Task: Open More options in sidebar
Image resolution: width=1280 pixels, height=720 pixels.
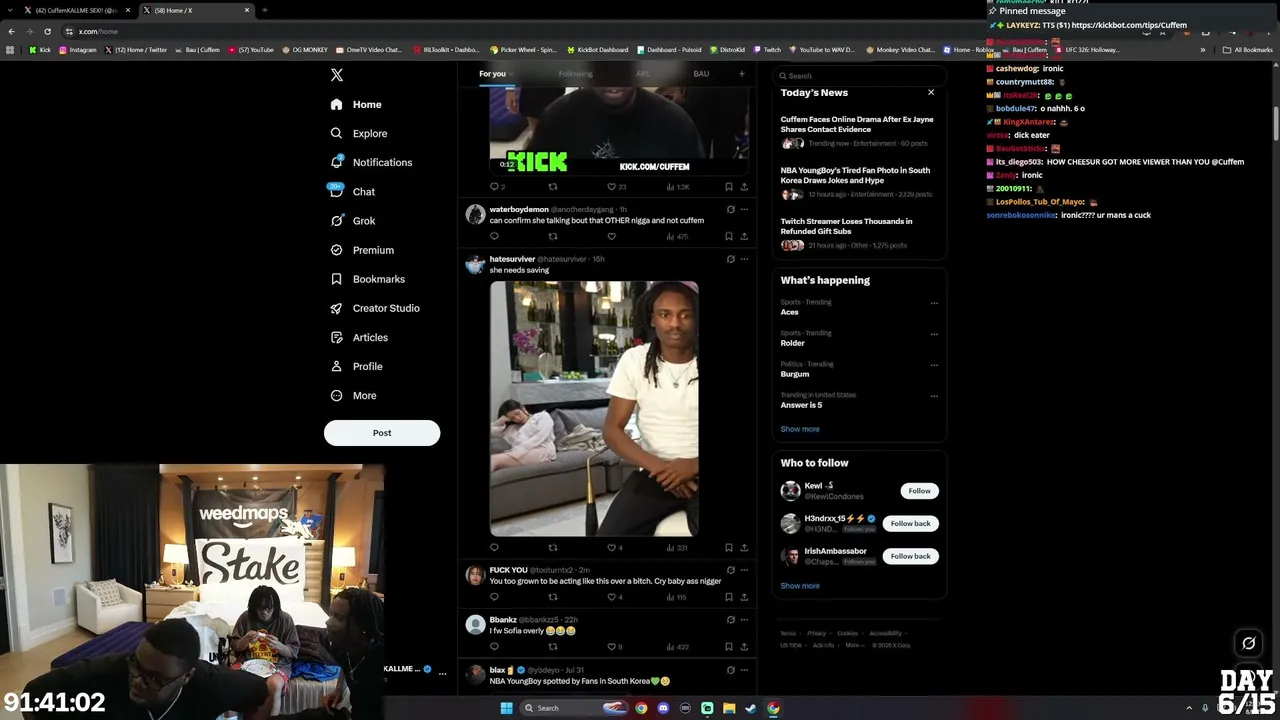Action: [353, 395]
